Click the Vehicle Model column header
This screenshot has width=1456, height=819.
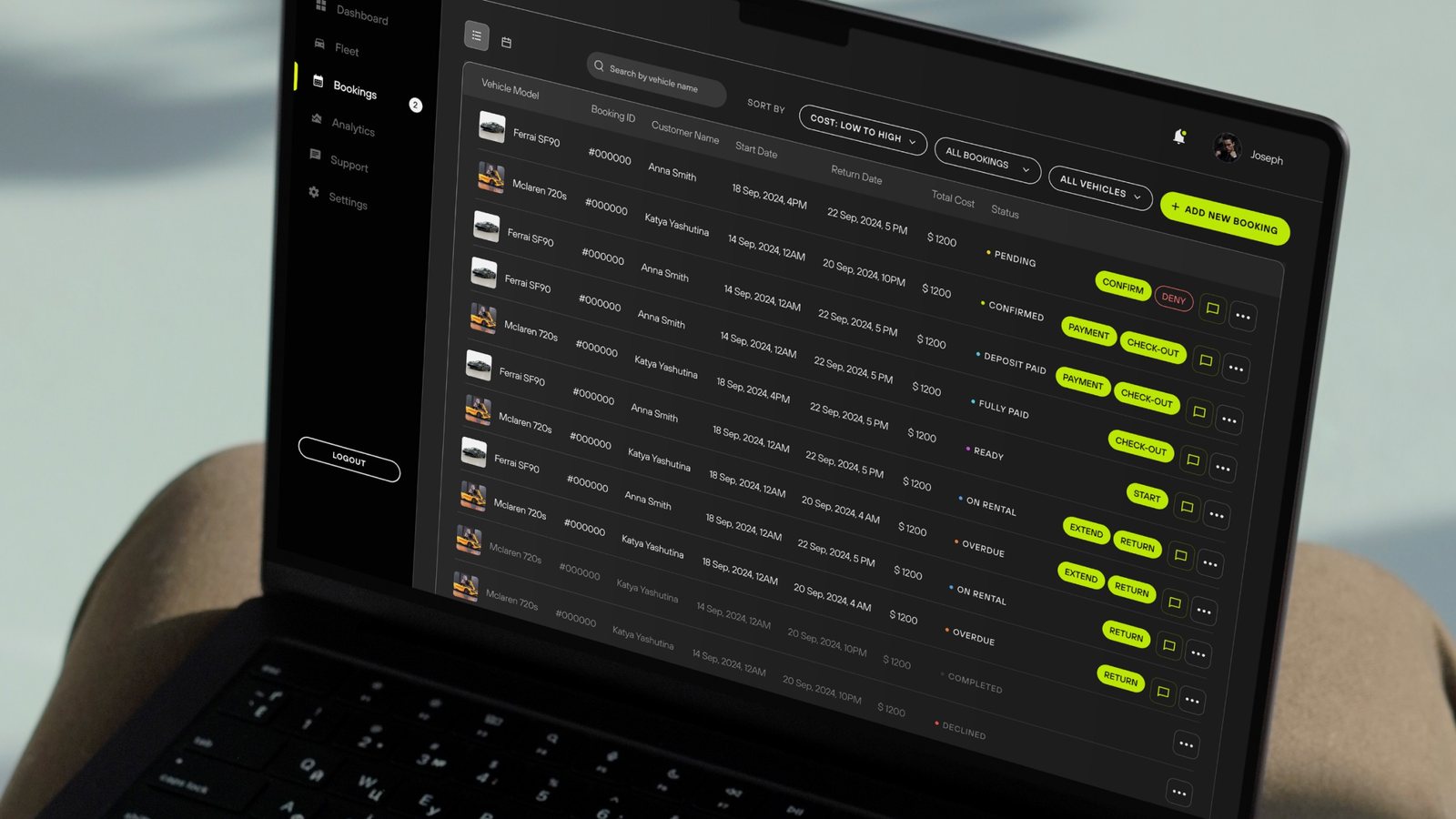pos(510,89)
